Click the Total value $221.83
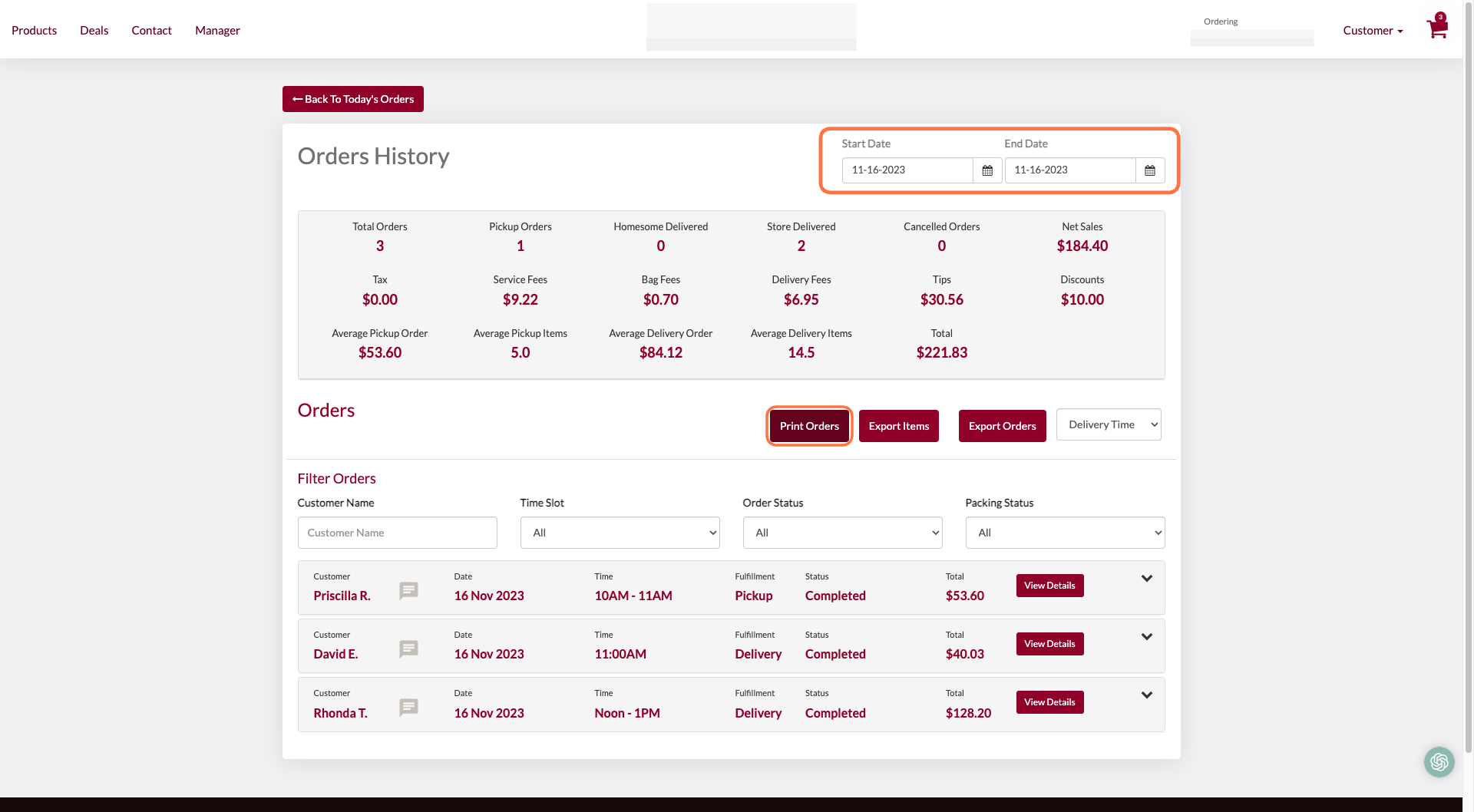The image size is (1474, 812). tap(941, 352)
